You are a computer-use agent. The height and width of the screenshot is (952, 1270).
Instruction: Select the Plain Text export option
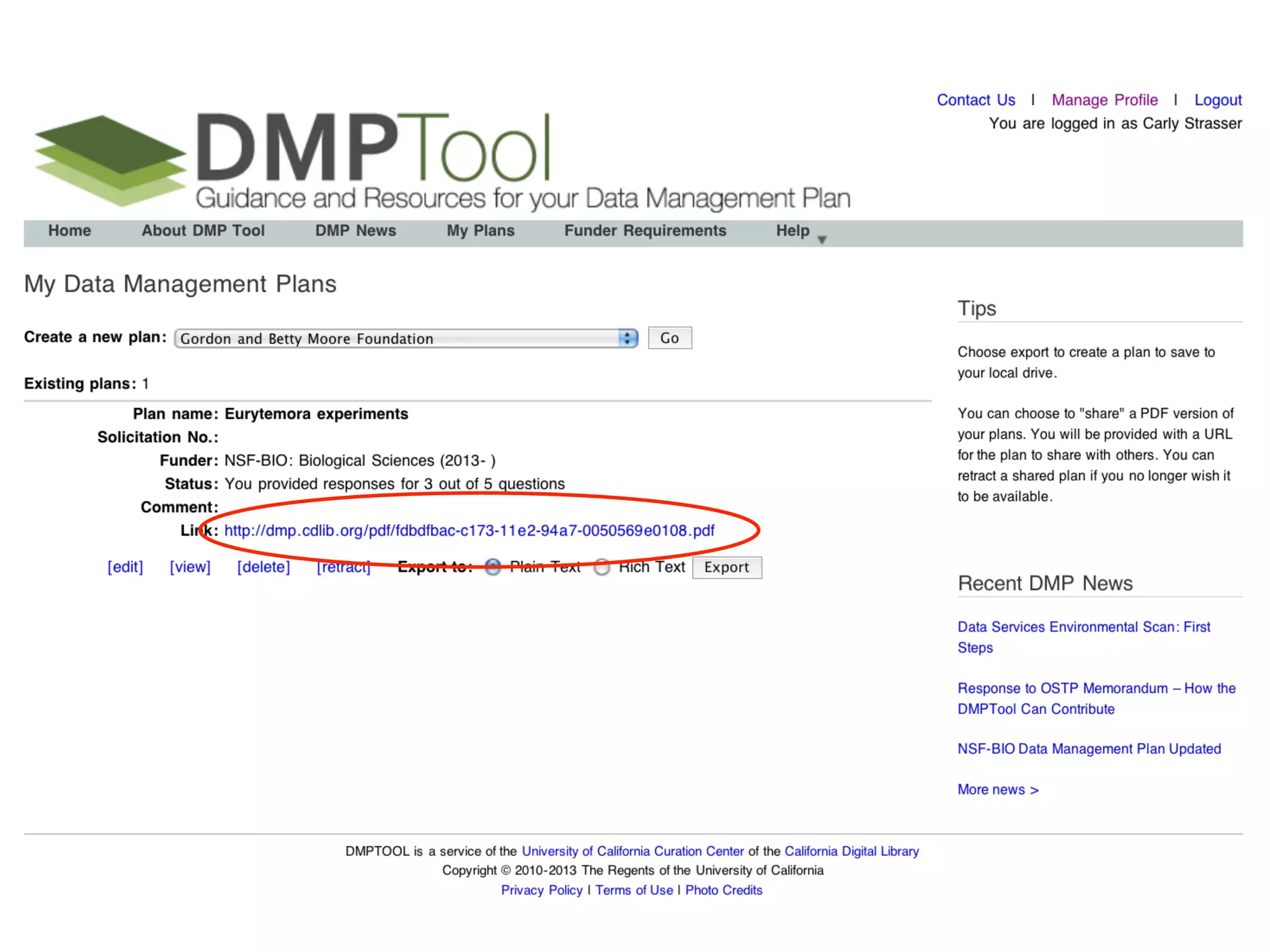(x=493, y=567)
